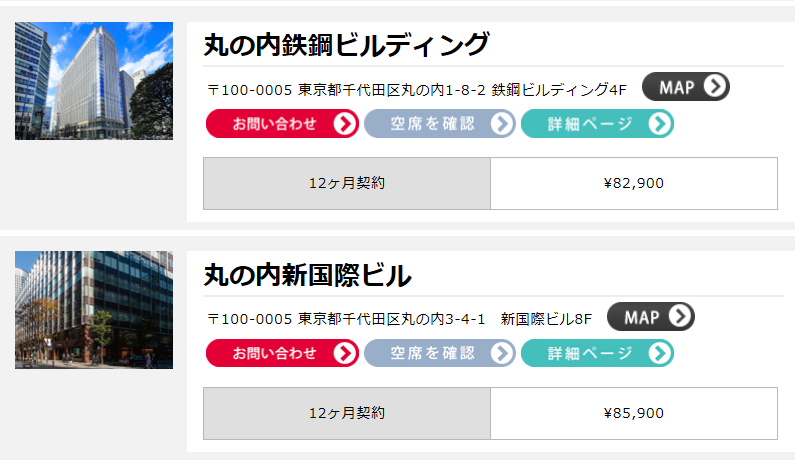Open 詳細ページ for 丸の内新国際ビル
The image size is (795, 463).
tap(597, 353)
